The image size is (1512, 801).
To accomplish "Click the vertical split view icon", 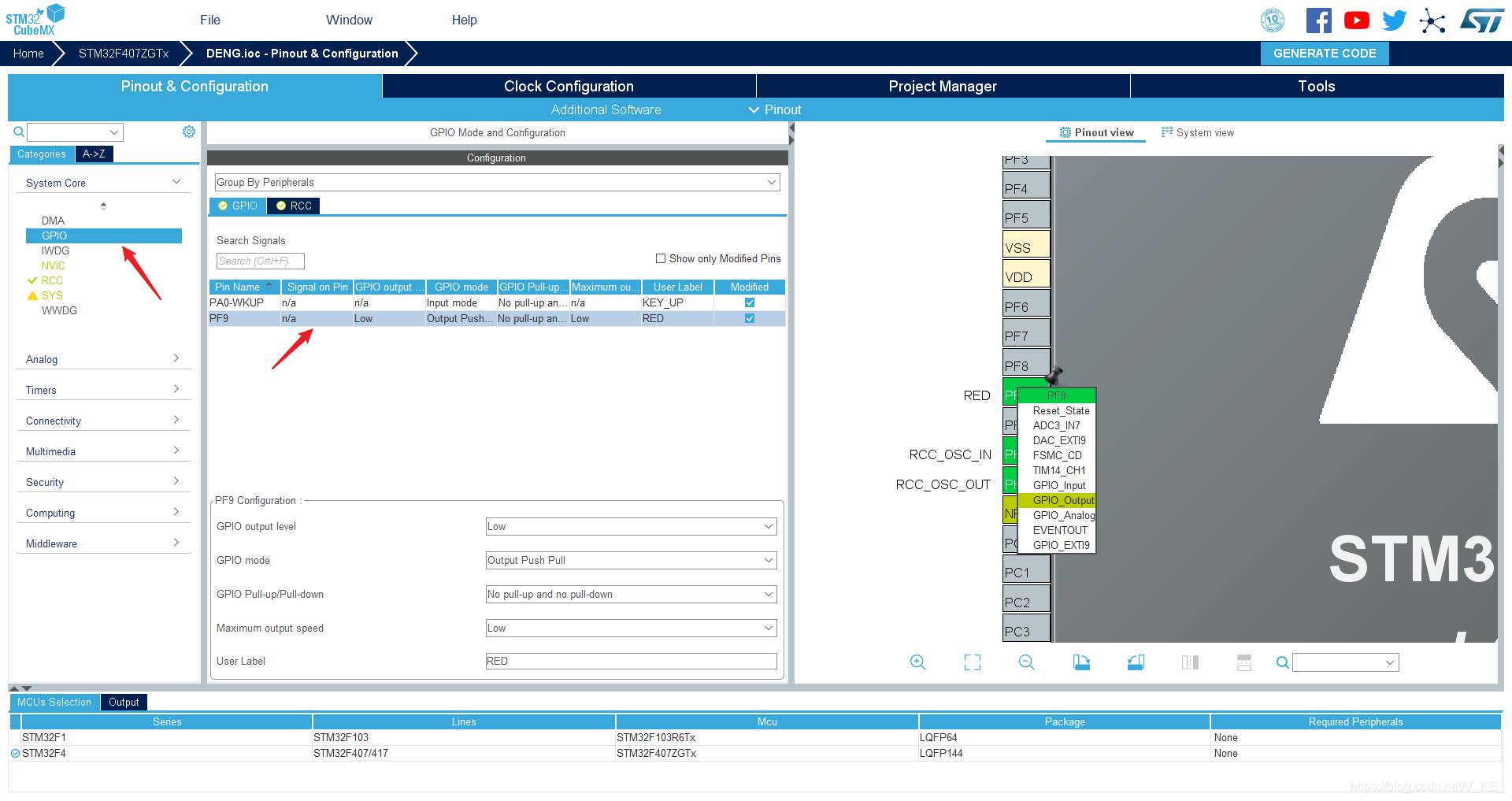I will click(1190, 662).
